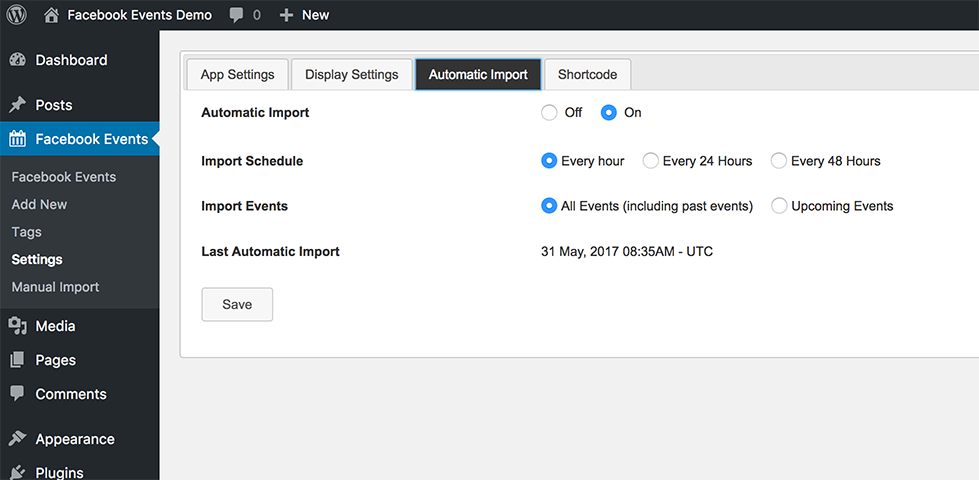This screenshot has height=480, width=979.
Task: Click the Appearance paintbrush icon
Action: coord(18,439)
